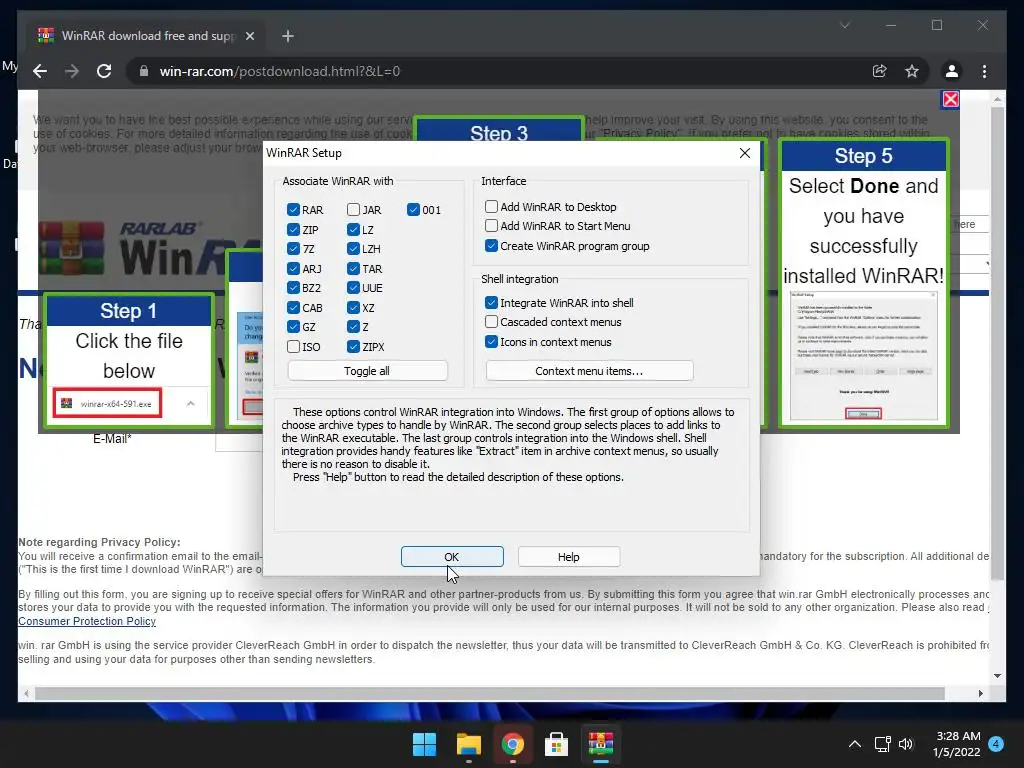Click the page vertical scrollbar
Screen dimensions: 1024x768
coord(997,344)
